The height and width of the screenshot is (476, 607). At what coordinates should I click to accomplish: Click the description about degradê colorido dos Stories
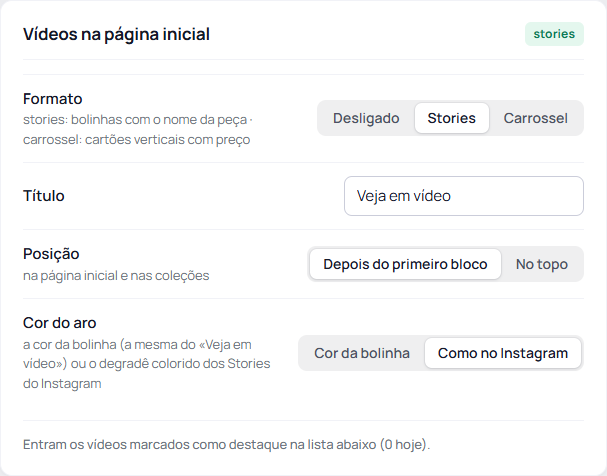click(147, 364)
